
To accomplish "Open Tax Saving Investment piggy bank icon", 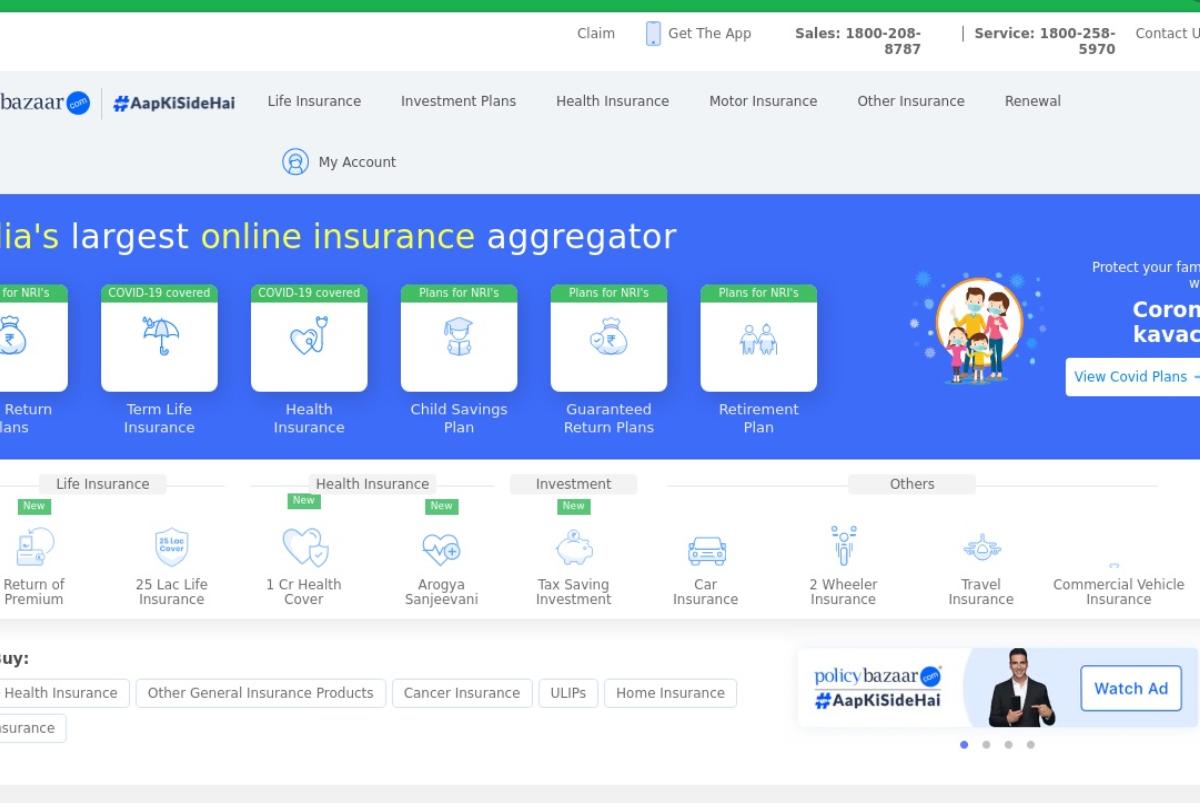I will click(574, 548).
